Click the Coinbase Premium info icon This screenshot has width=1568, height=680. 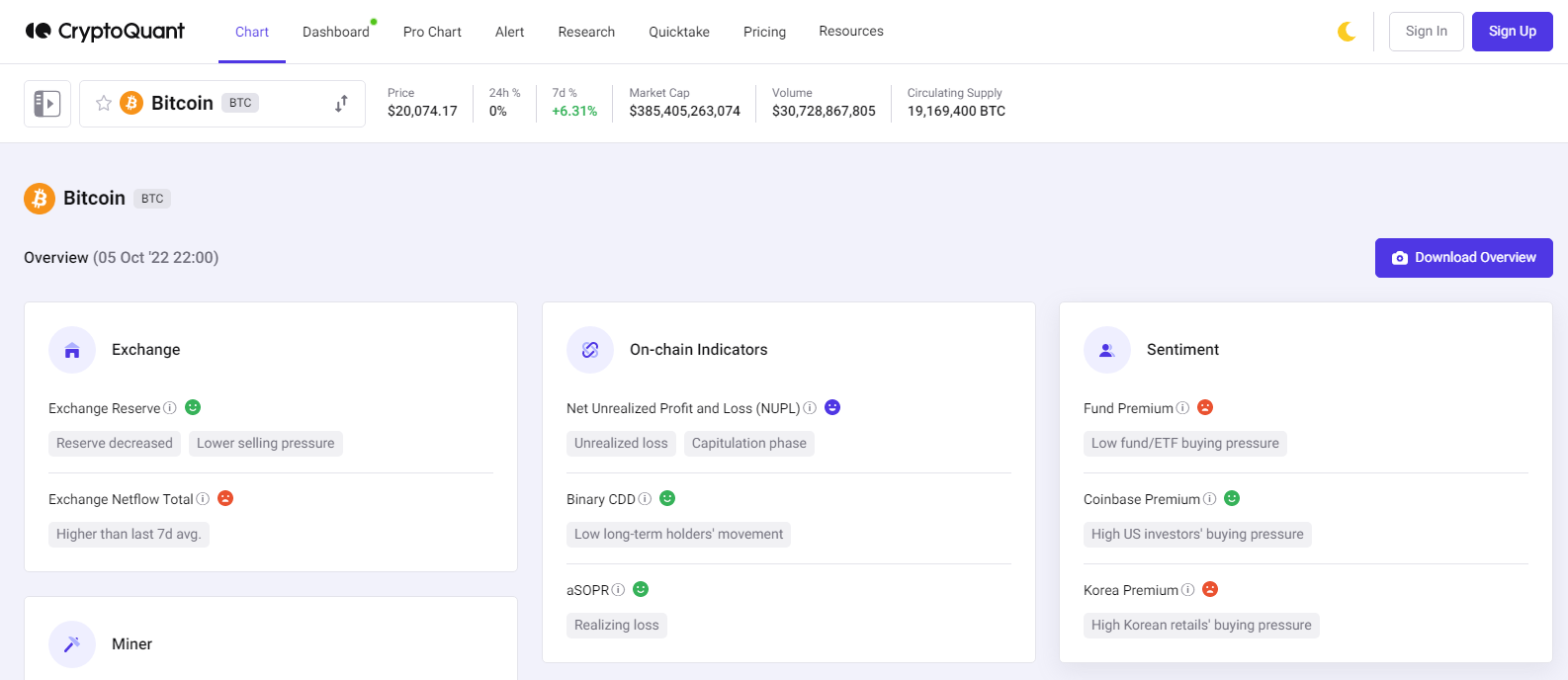[1209, 499]
